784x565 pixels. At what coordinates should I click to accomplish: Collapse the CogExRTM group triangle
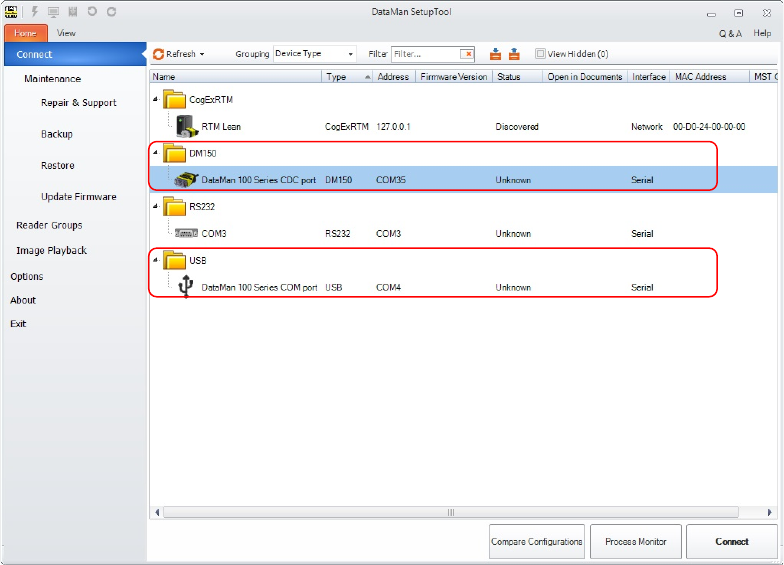point(156,99)
